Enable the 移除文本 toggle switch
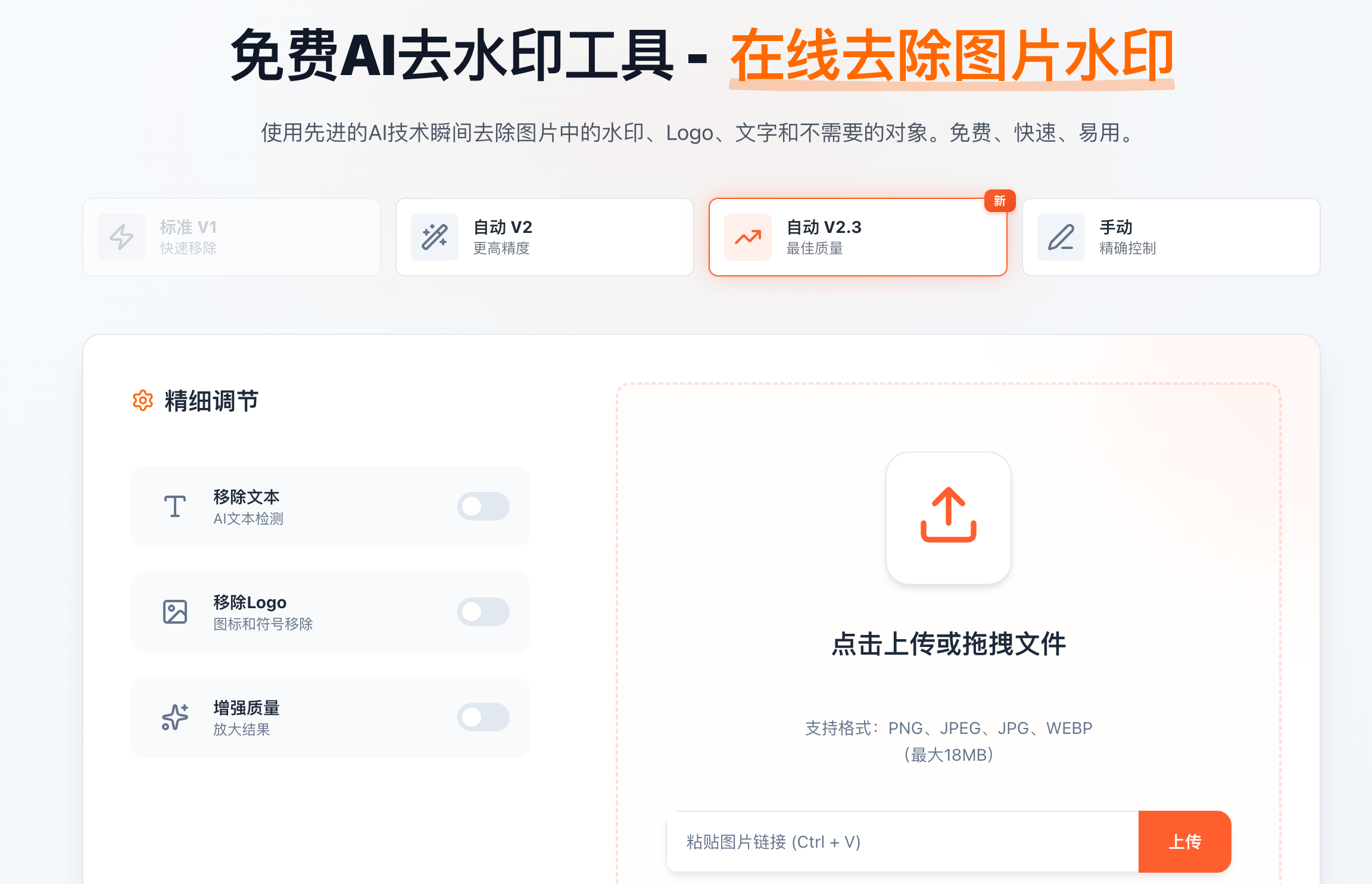1372x884 pixels. pos(483,506)
